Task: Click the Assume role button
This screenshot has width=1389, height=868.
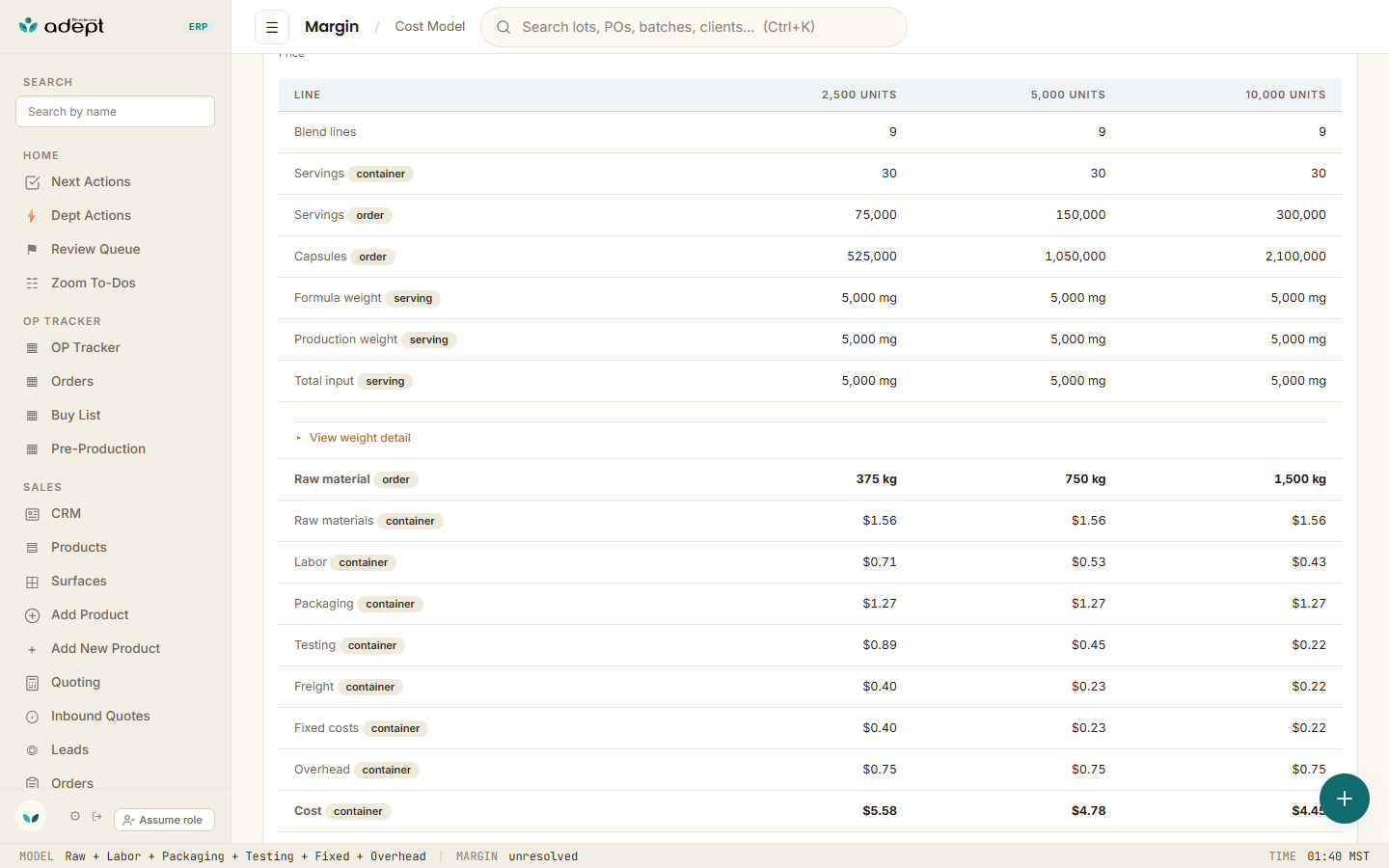Action: [x=164, y=820]
